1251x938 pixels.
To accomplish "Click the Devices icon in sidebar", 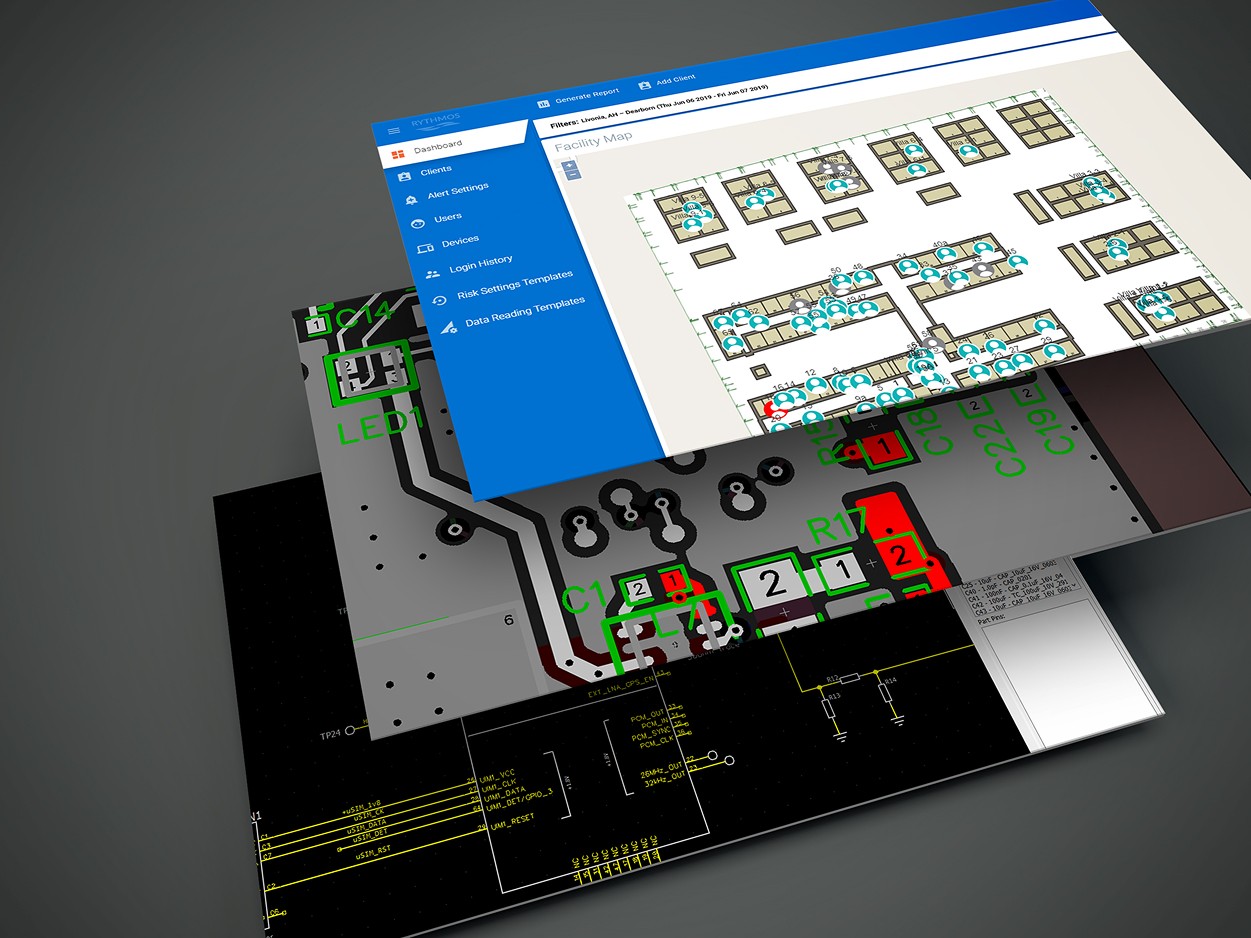I will point(424,248).
